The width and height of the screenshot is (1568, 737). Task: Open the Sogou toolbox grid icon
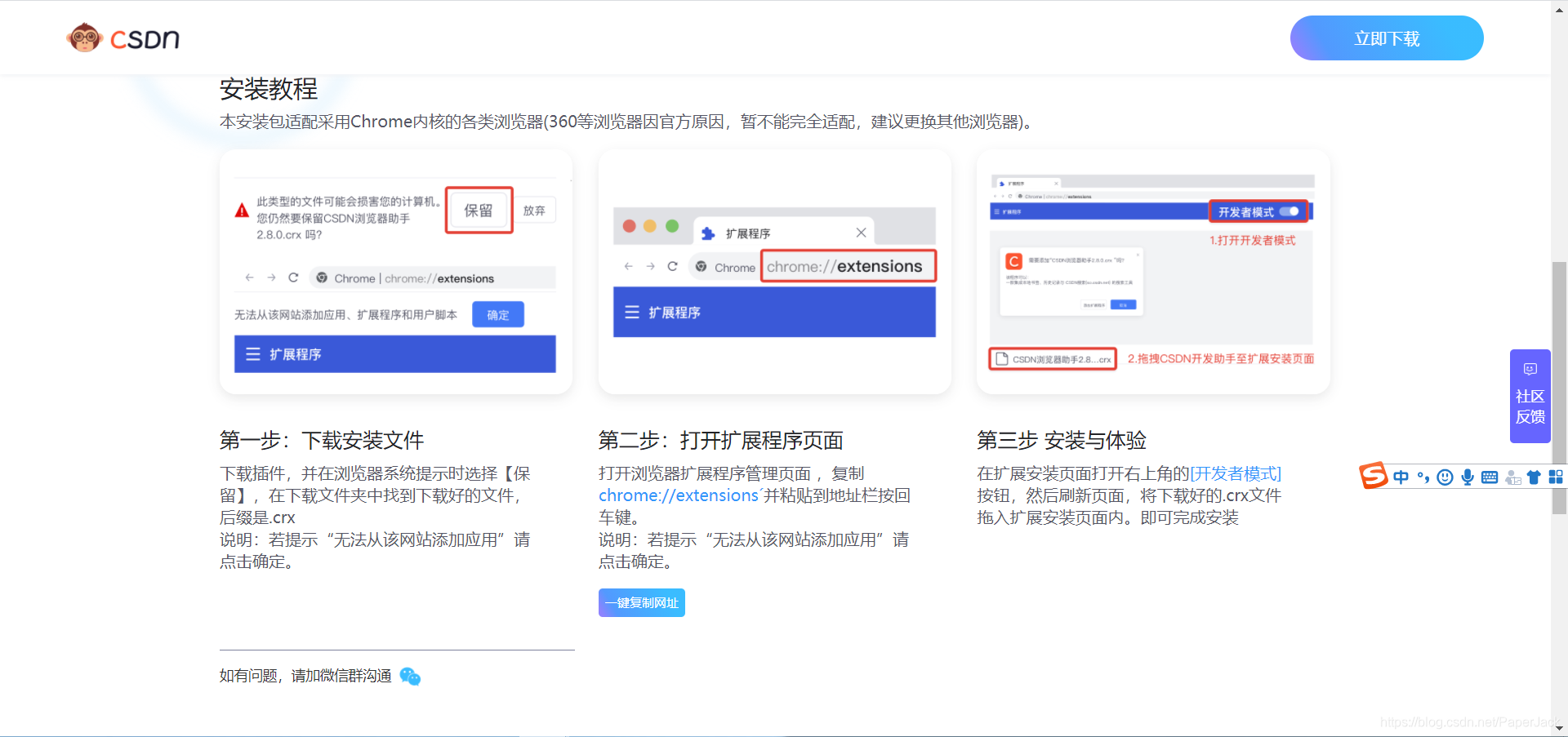[1557, 476]
